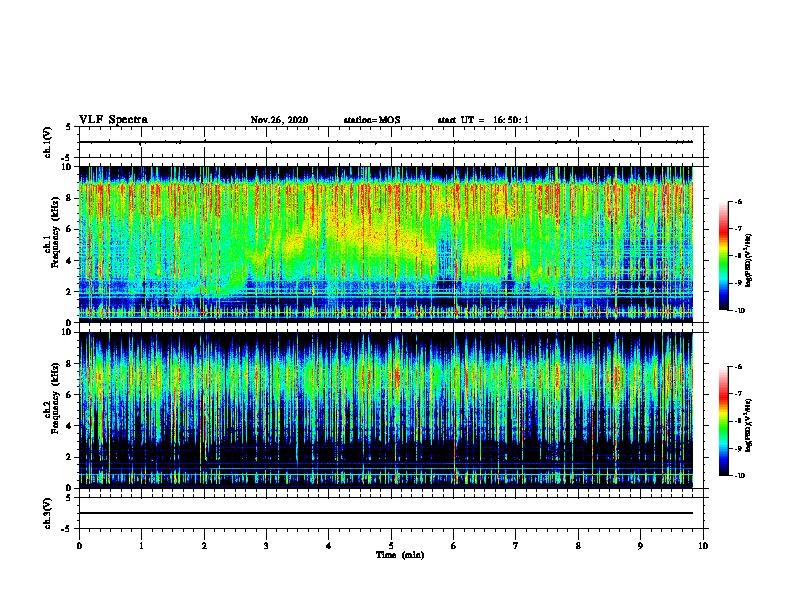Click the "-6" value on ch.1 colorbar
Screen dimensions: 792x612
point(738,201)
